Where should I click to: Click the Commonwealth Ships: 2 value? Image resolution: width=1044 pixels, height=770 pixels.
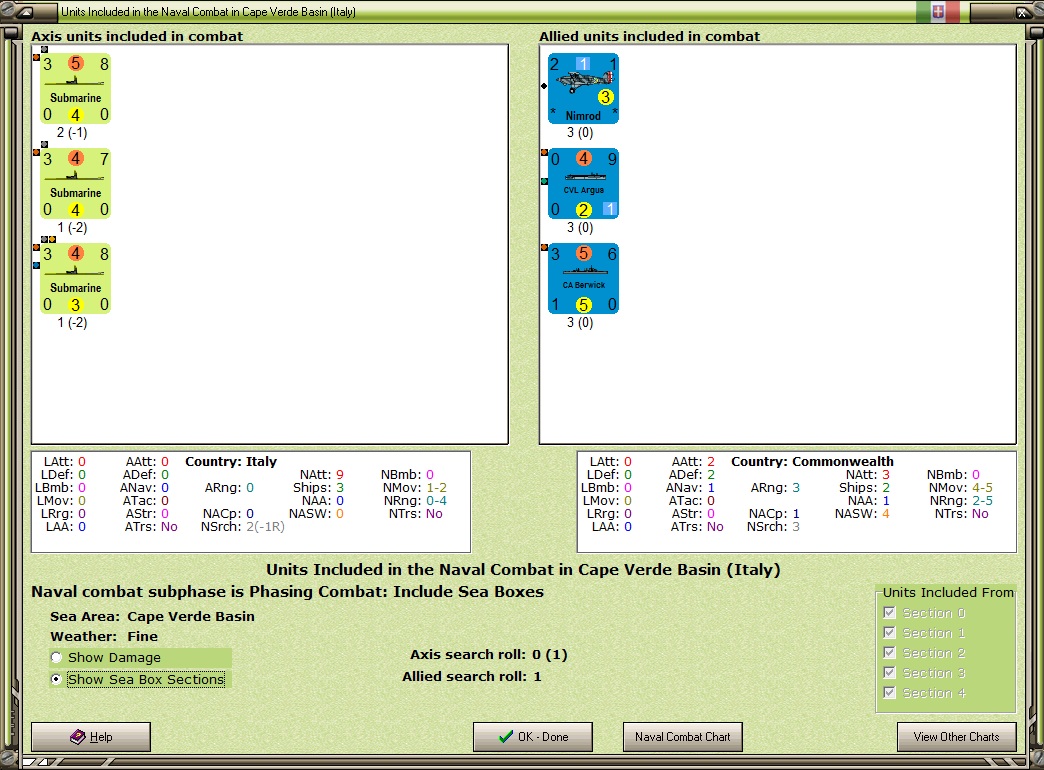click(x=864, y=488)
